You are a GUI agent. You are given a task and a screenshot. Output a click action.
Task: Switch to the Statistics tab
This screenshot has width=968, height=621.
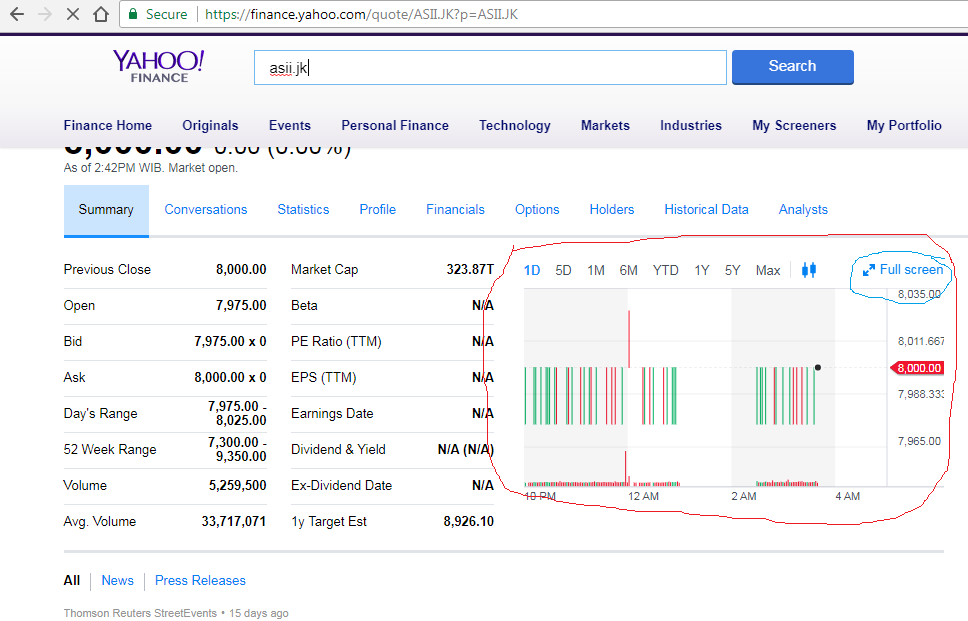coord(303,209)
